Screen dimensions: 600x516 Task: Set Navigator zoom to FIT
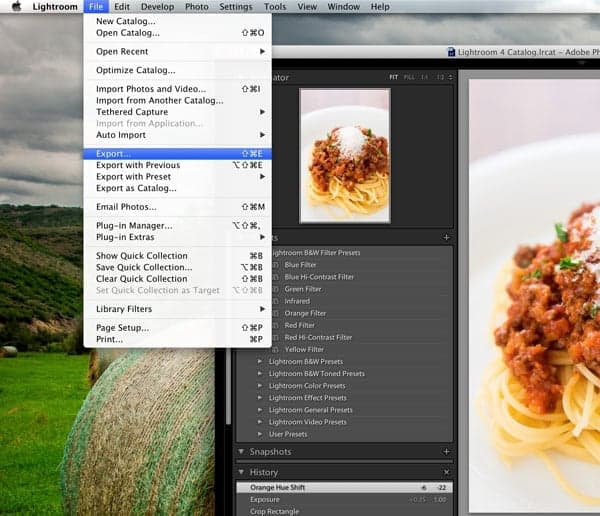(x=393, y=77)
